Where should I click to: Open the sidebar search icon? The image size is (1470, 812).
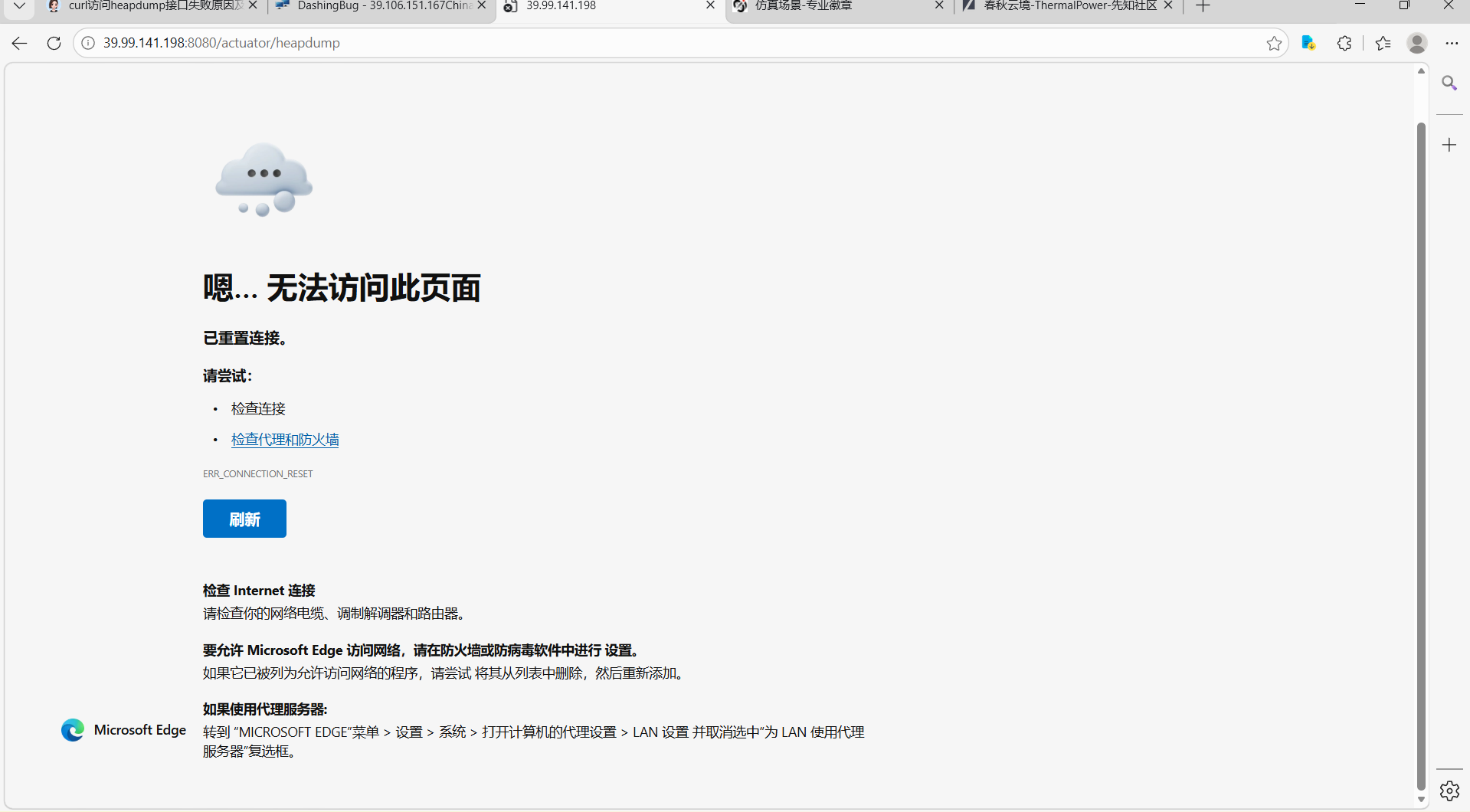pyautogui.click(x=1449, y=83)
